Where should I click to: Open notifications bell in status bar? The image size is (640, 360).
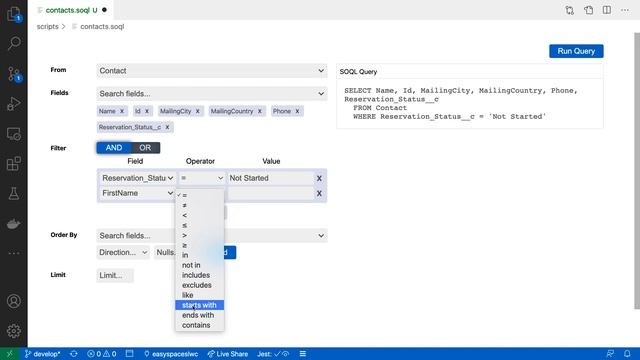[x=627, y=354]
